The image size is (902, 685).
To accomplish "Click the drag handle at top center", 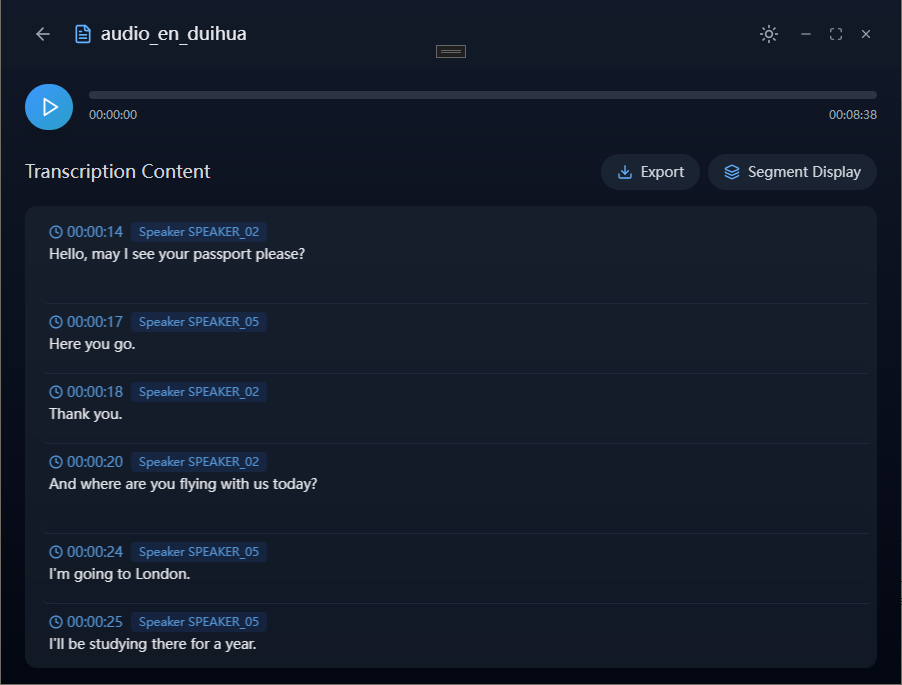I will click(x=451, y=52).
